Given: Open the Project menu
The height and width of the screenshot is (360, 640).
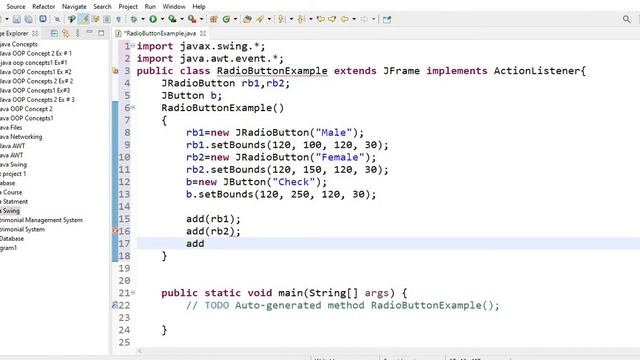Looking at the screenshot, I should (128, 7).
